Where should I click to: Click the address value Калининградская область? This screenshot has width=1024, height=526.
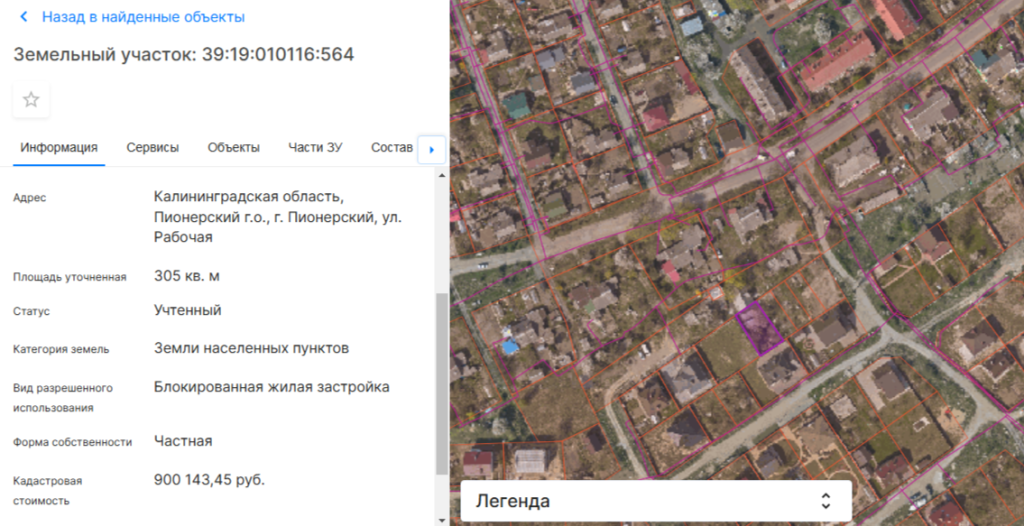pyautogui.click(x=248, y=196)
